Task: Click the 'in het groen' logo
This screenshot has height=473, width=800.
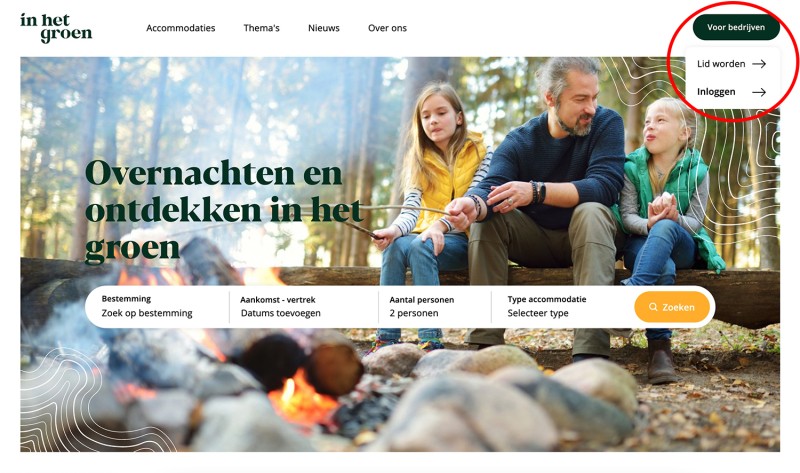Action: pos(56,28)
